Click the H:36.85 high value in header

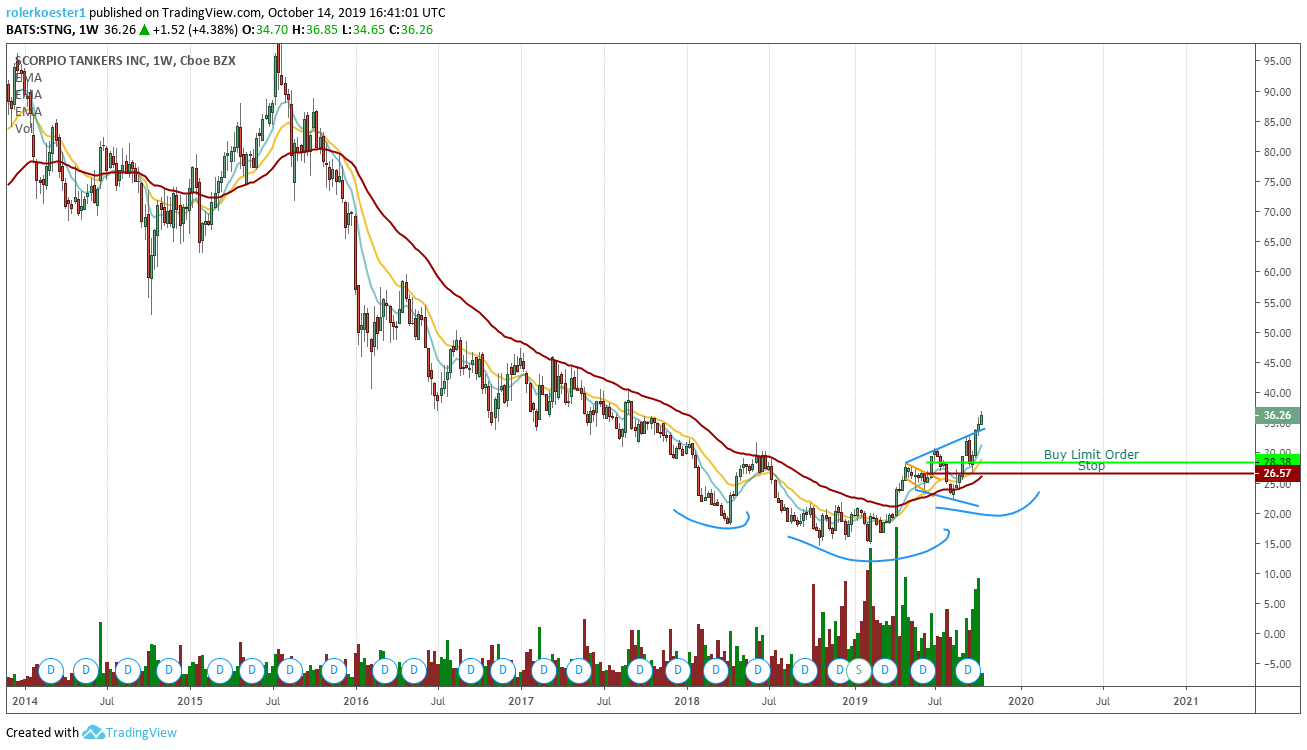click(315, 30)
